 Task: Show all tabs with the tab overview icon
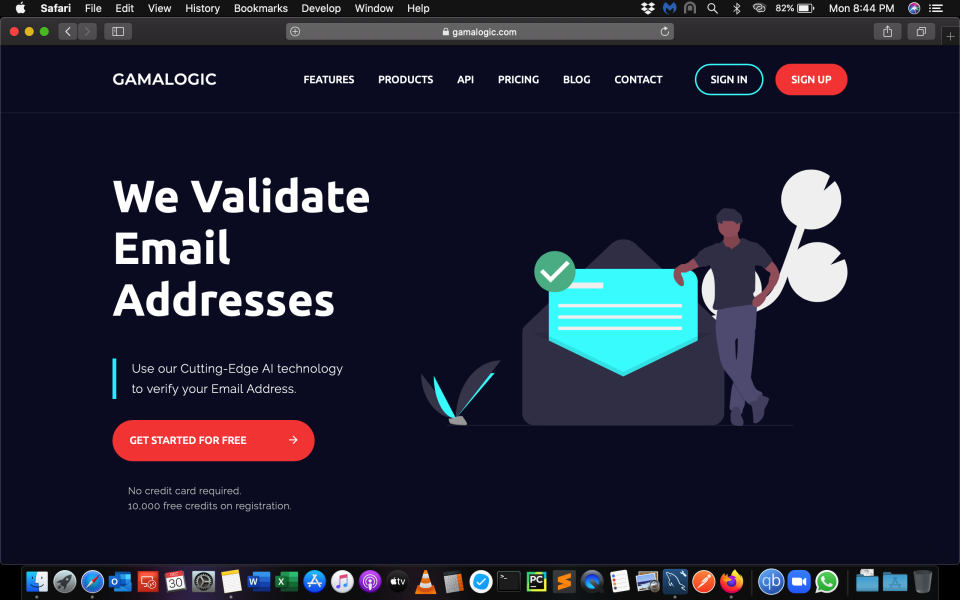click(x=920, y=31)
